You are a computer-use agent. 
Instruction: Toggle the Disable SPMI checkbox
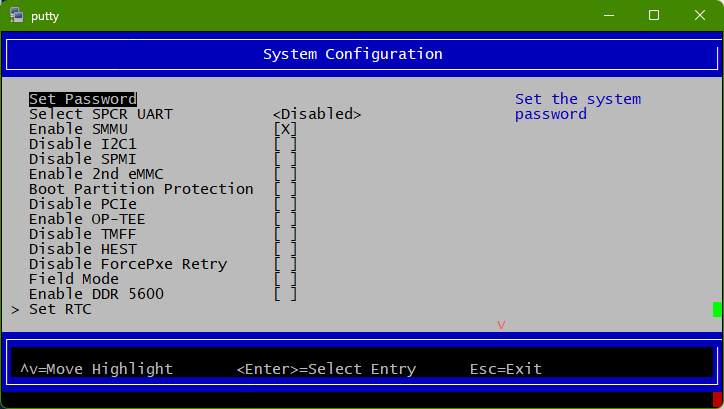pyautogui.click(x=285, y=159)
